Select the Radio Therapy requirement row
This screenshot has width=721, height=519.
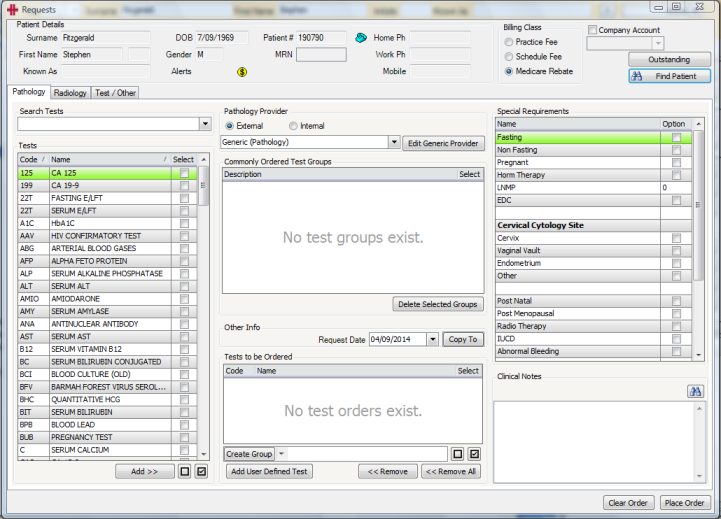(593, 326)
